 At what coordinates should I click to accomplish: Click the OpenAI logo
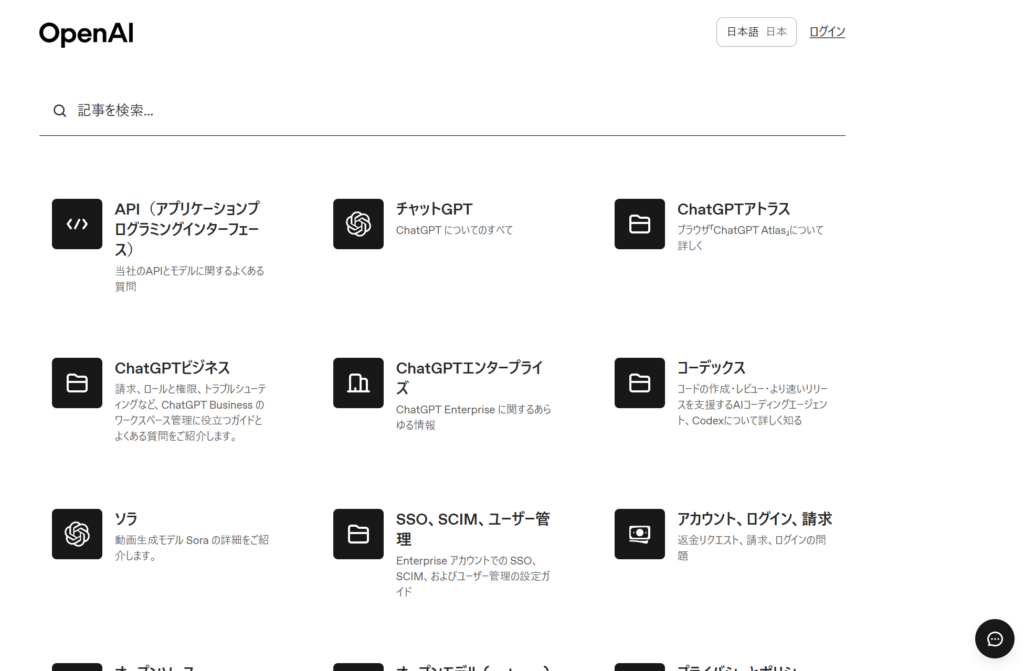[86, 34]
